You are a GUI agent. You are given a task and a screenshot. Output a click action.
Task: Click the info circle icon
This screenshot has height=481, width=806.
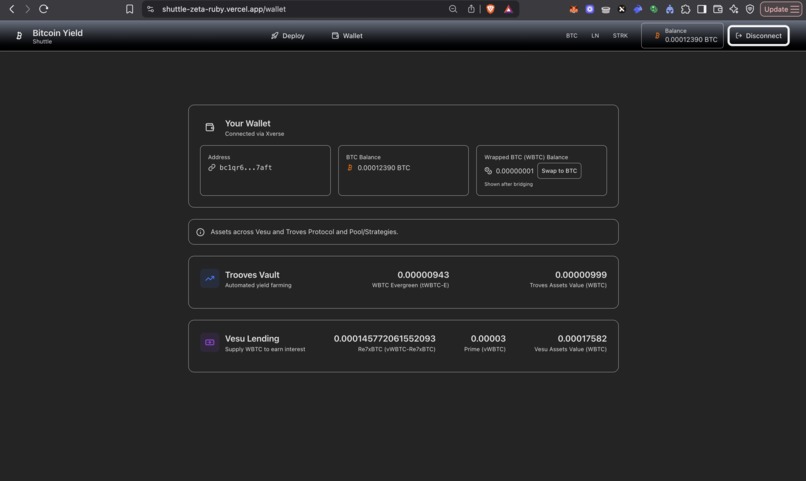pyautogui.click(x=200, y=232)
